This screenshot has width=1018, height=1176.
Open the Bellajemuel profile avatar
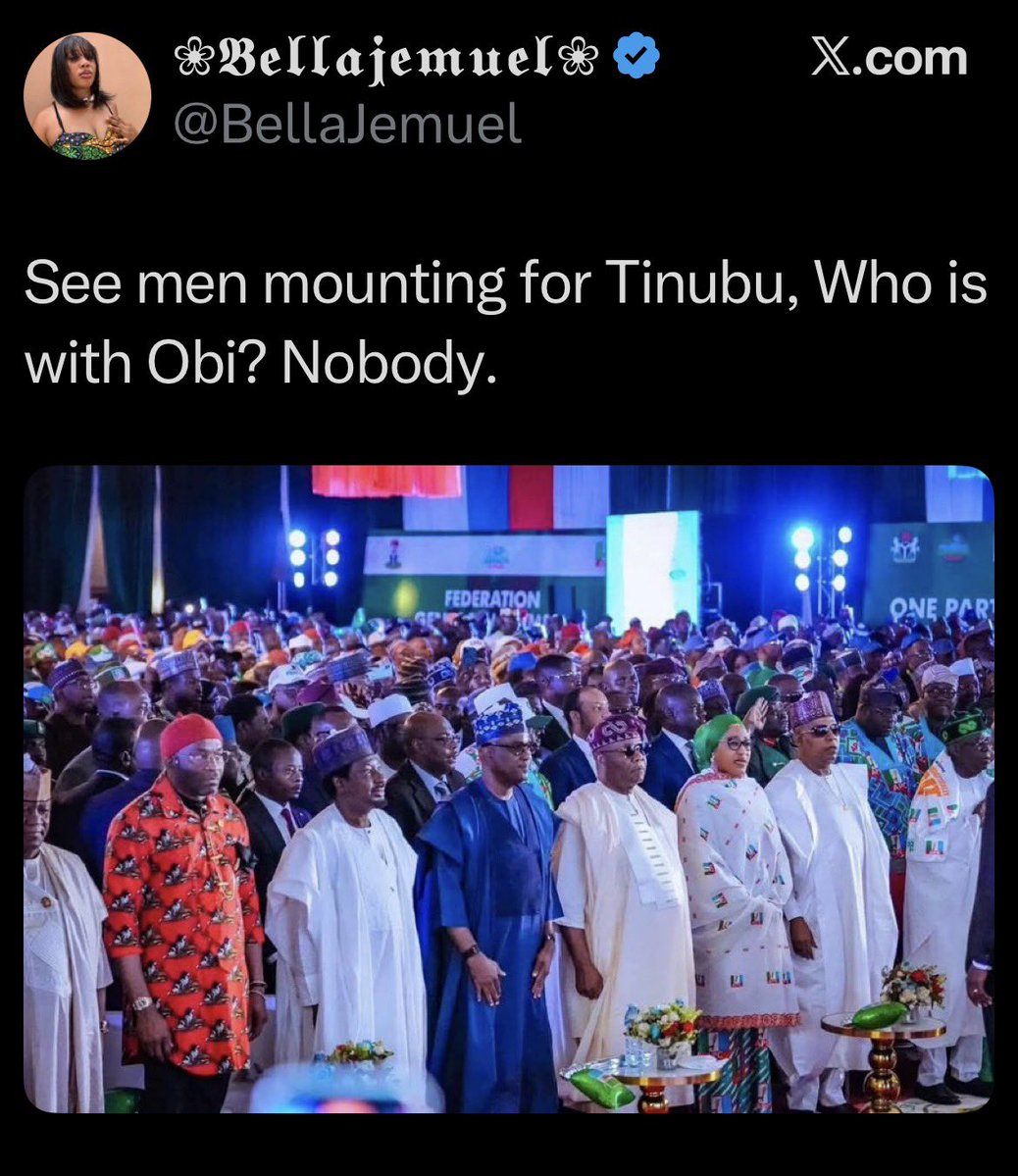(87, 95)
